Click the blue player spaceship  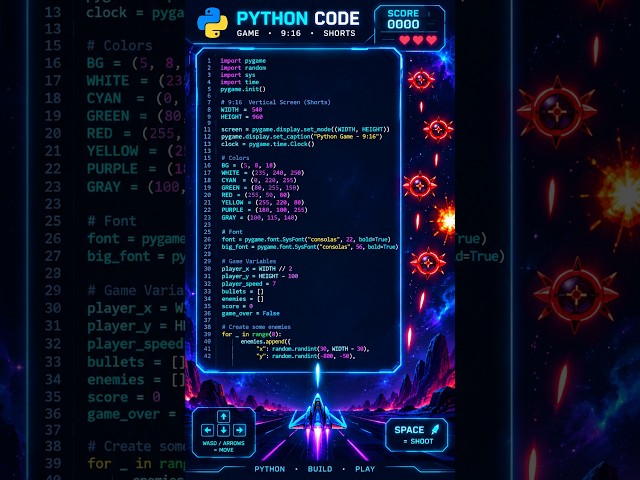[x=318, y=416]
